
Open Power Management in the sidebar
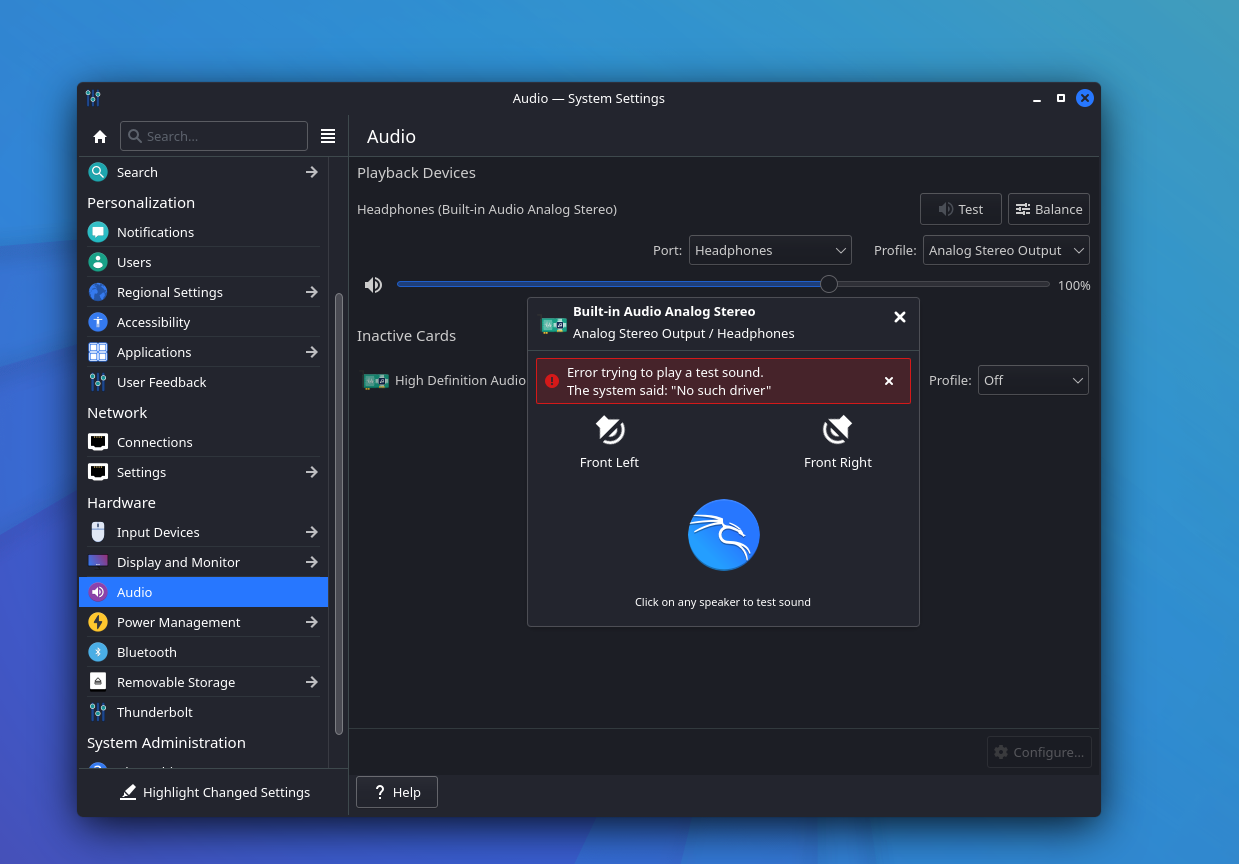pos(178,622)
